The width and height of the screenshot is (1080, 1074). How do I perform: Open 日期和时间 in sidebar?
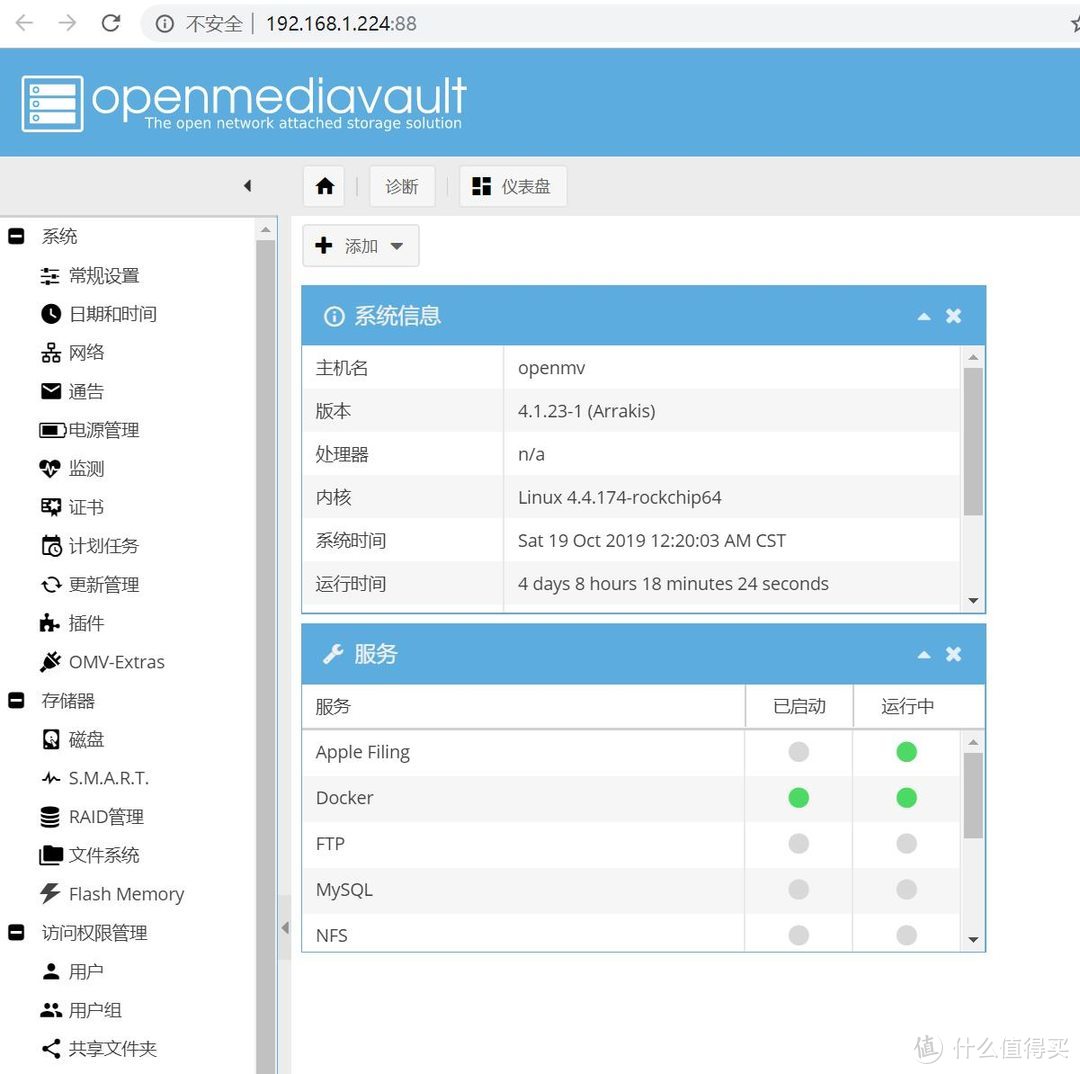[113, 314]
